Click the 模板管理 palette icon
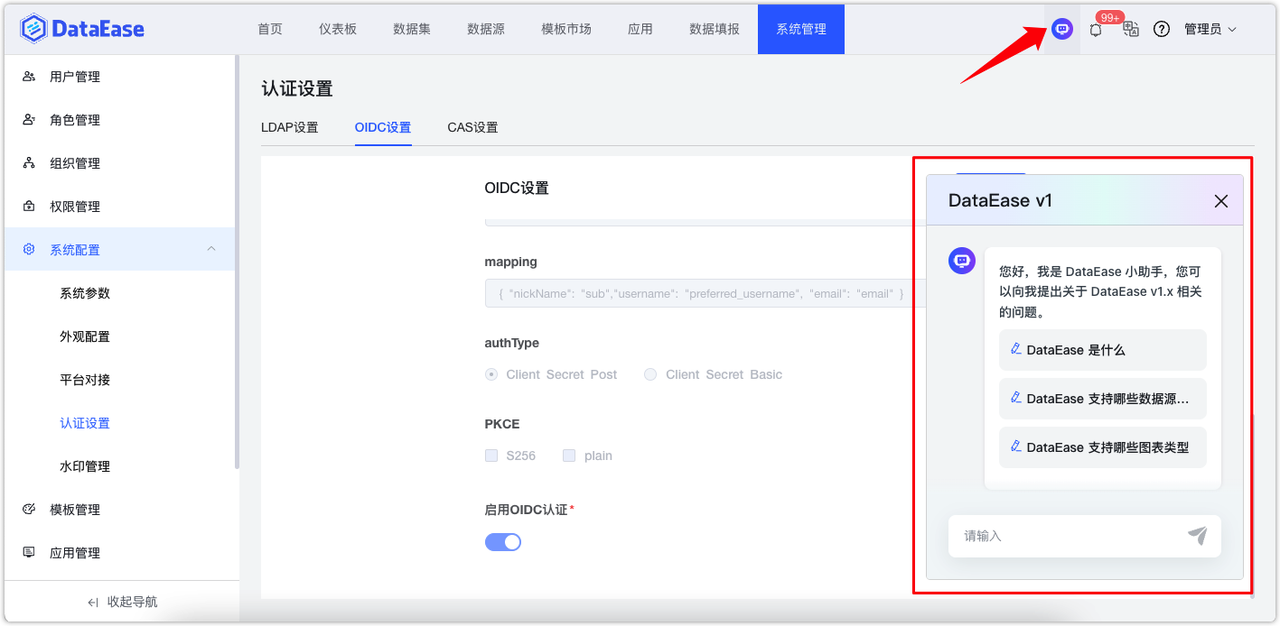 point(29,509)
